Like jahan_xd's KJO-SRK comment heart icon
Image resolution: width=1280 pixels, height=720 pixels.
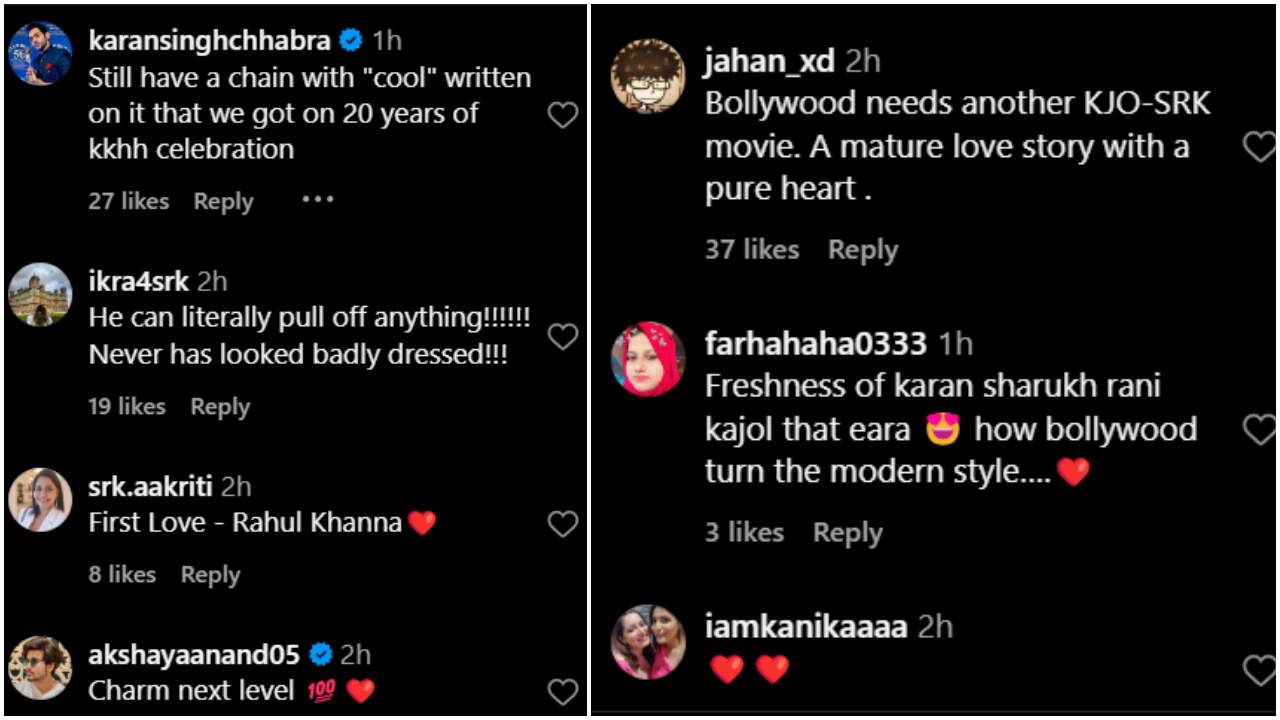coord(1260,147)
